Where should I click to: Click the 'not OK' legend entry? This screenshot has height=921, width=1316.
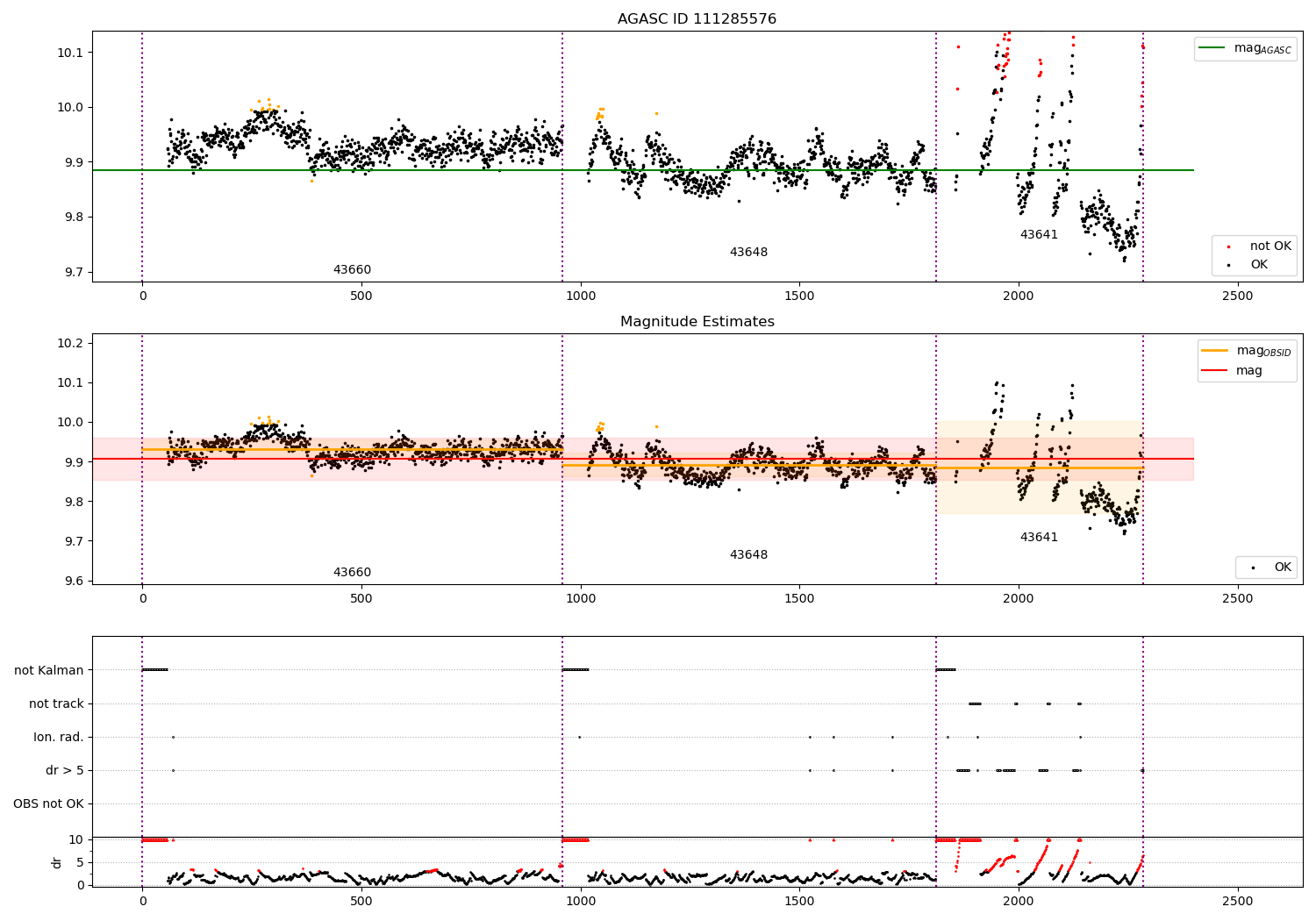coord(1260,246)
